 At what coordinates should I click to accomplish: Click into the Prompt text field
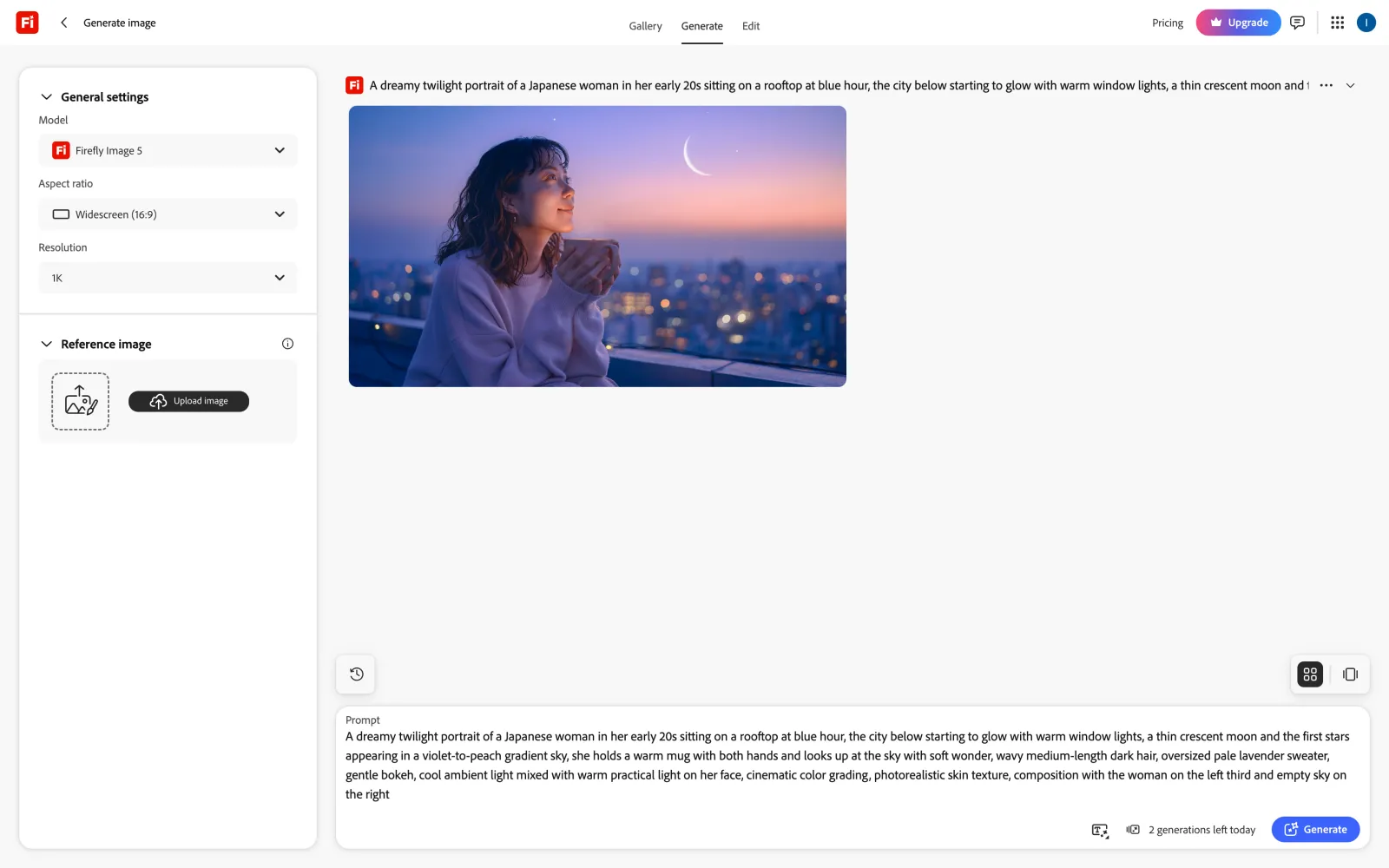pyautogui.click(x=847, y=765)
